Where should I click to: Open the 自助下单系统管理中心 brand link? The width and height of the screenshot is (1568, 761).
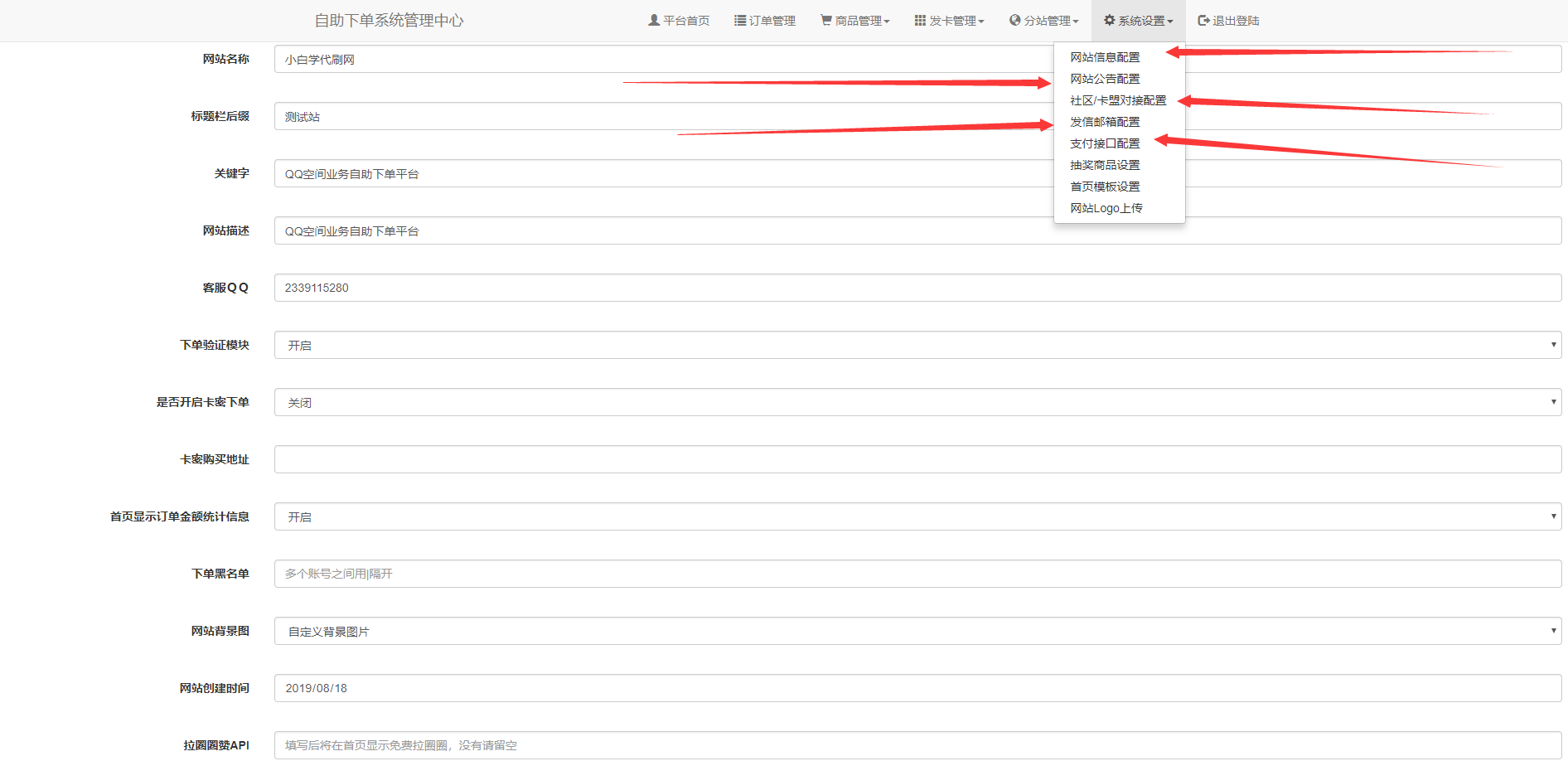[x=389, y=21]
